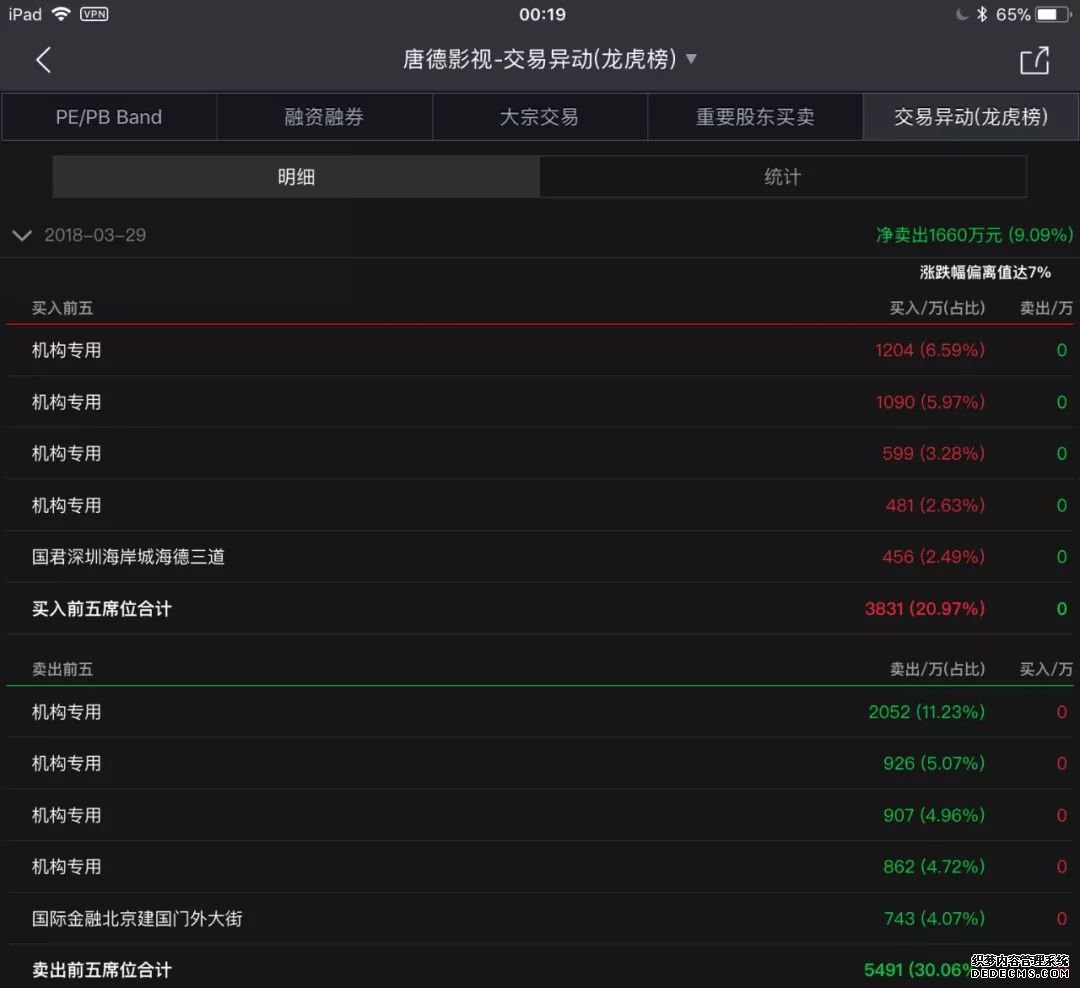1080x988 pixels.
Task: Switch to 明细 segment
Action: coord(296,177)
